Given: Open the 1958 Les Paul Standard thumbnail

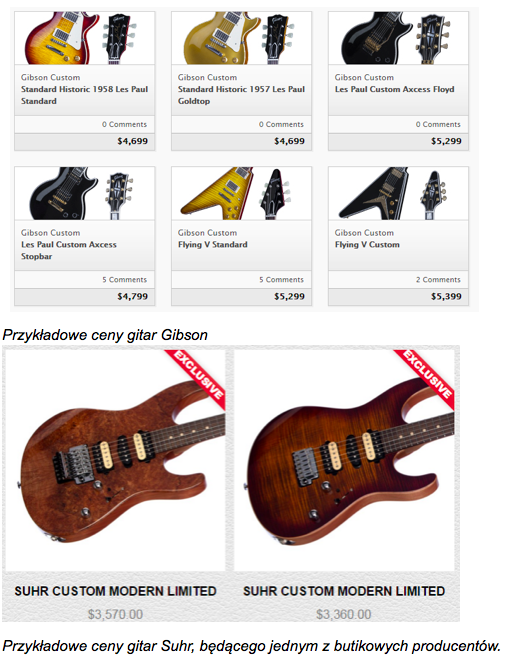Looking at the screenshot, I should [85, 38].
